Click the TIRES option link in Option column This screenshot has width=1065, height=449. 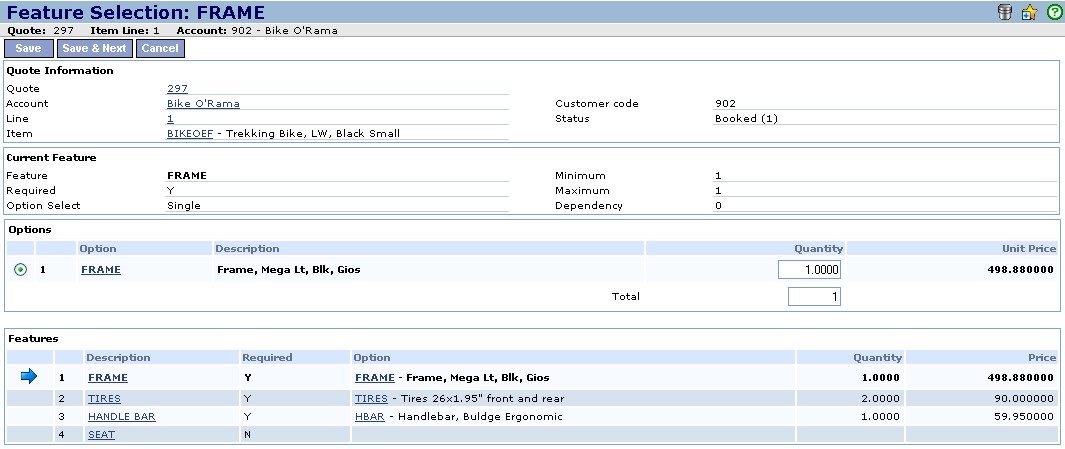point(372,398)
